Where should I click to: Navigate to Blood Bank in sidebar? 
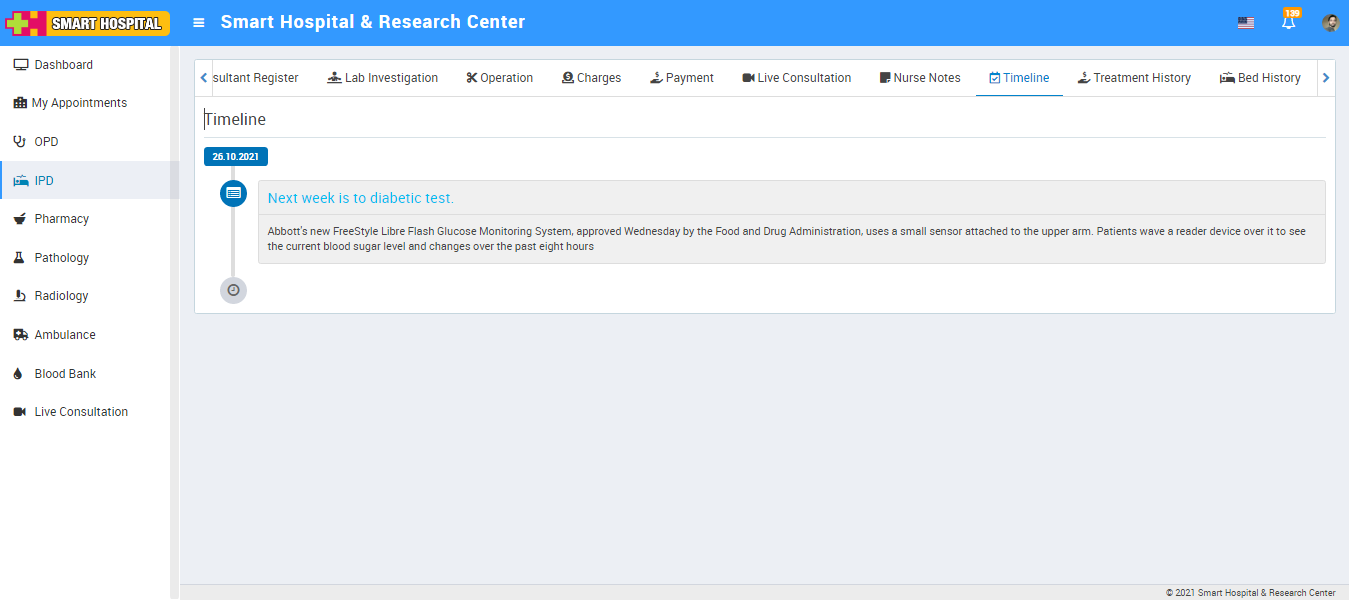click(65, 374)
